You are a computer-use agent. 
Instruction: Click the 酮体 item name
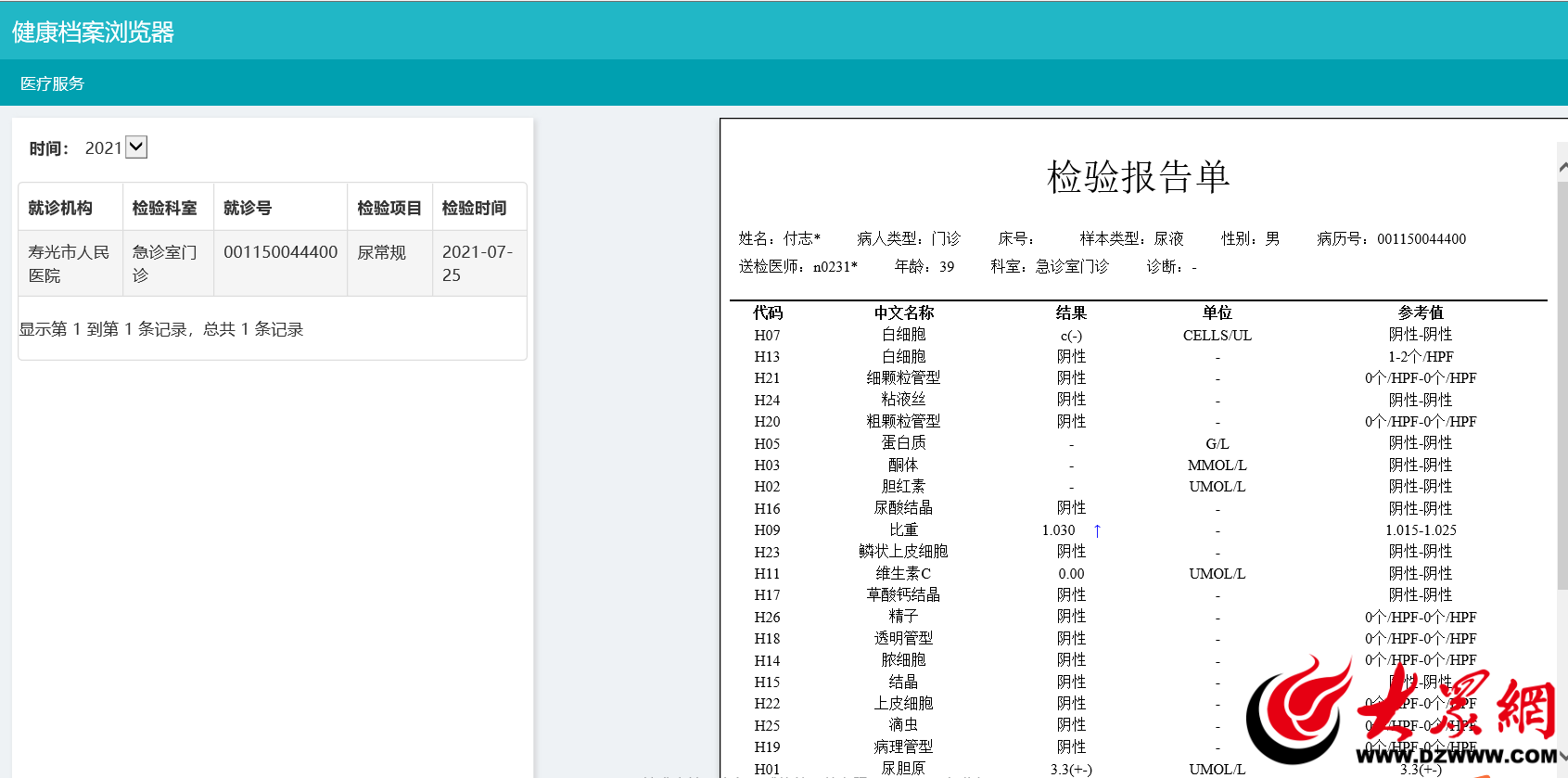(903, 465)
